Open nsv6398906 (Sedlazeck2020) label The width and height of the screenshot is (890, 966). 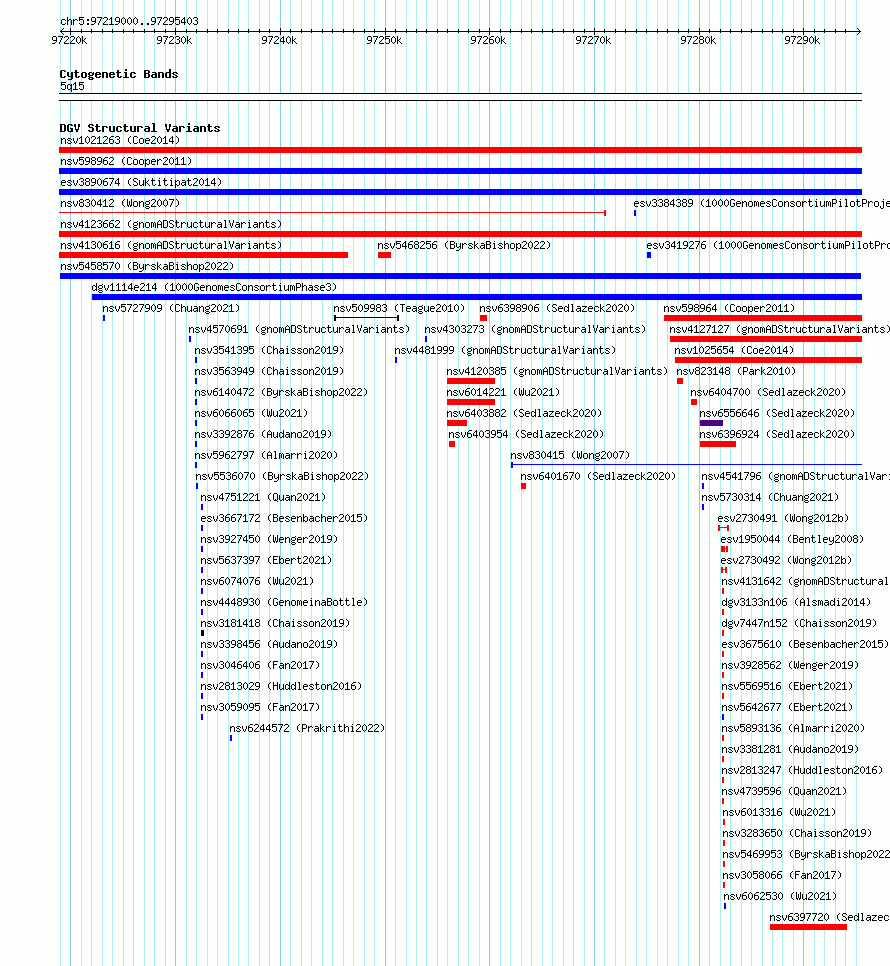click(557, 308)
